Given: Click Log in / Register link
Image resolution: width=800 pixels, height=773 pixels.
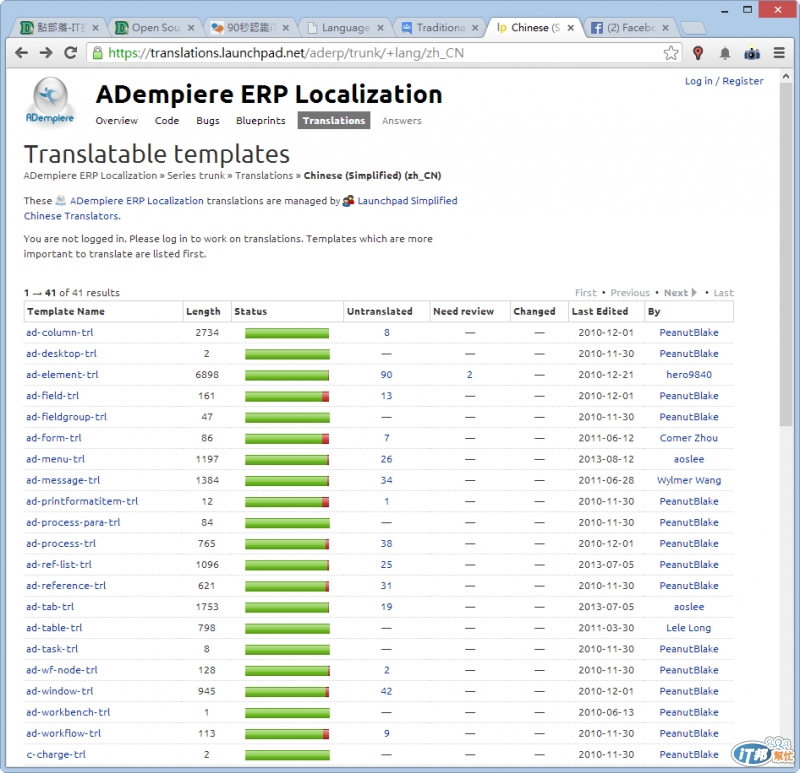Looking at the screenshot, I should point(724,81).
